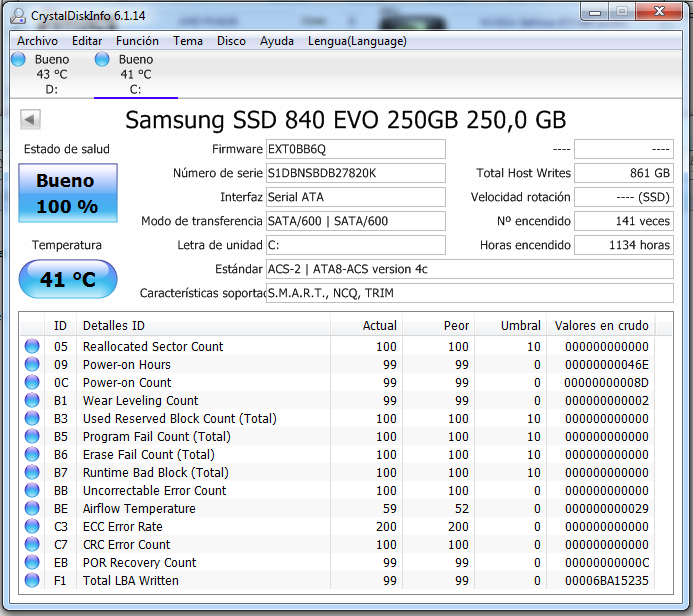Image resolution: width=693 pixels, height=616 pixels.
Task: Minimize the CrystalDiskInfo window
Action: coord(595,12)
